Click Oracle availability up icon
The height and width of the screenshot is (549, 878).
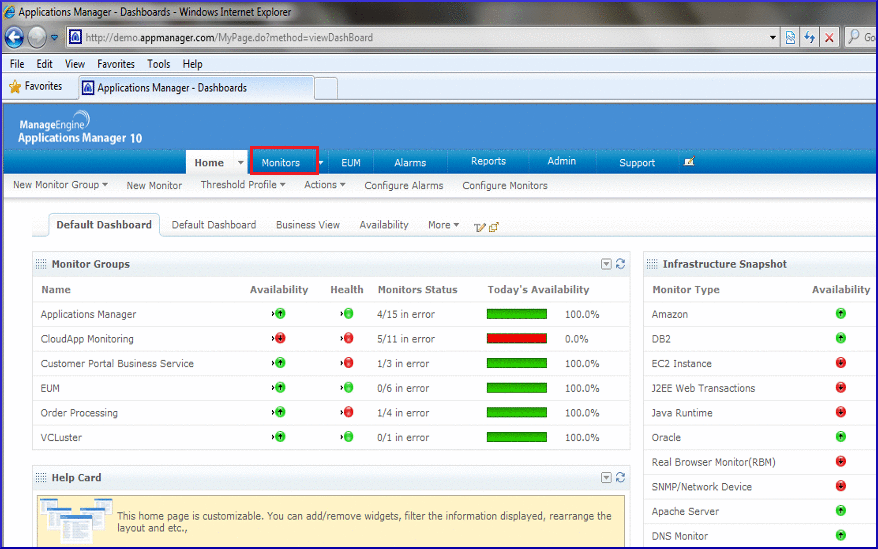tap(840, 437)
